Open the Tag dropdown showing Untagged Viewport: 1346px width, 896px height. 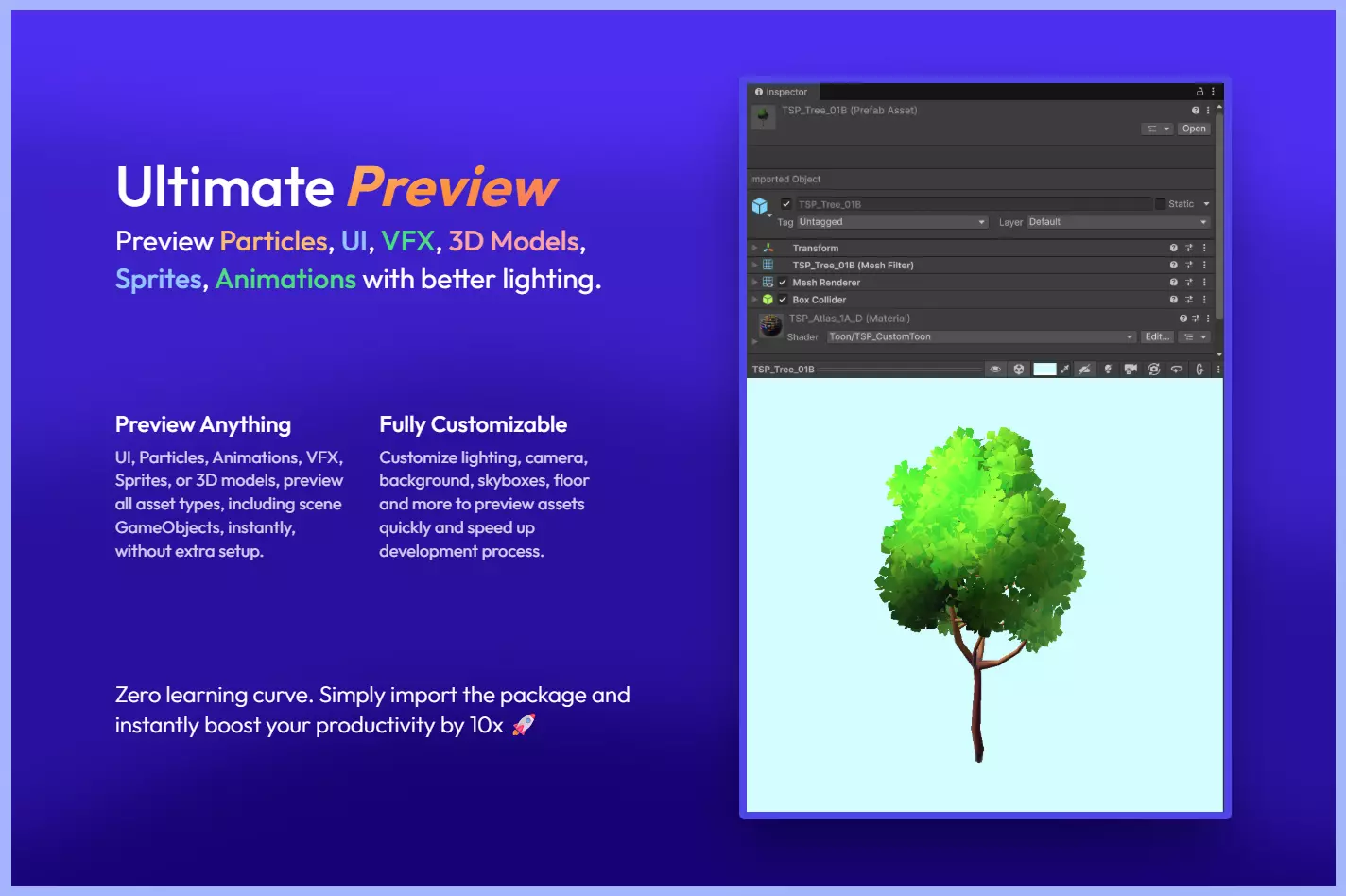(x=891, y=222)
